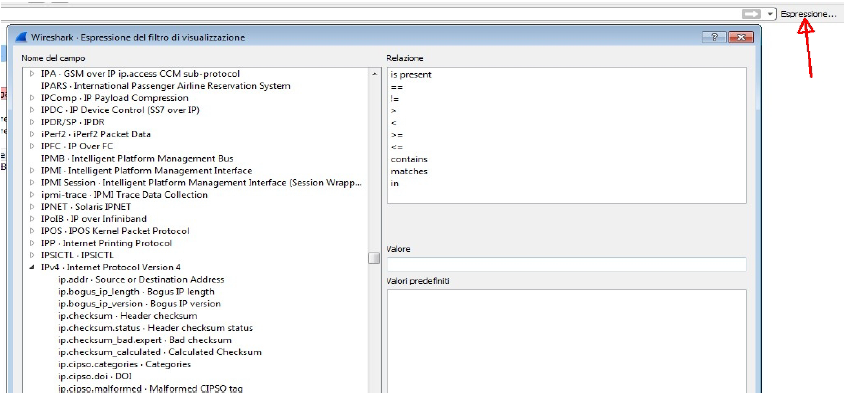848x411 pixels.
Task: Click the Valore input field
Action: [x=566, y=264]
